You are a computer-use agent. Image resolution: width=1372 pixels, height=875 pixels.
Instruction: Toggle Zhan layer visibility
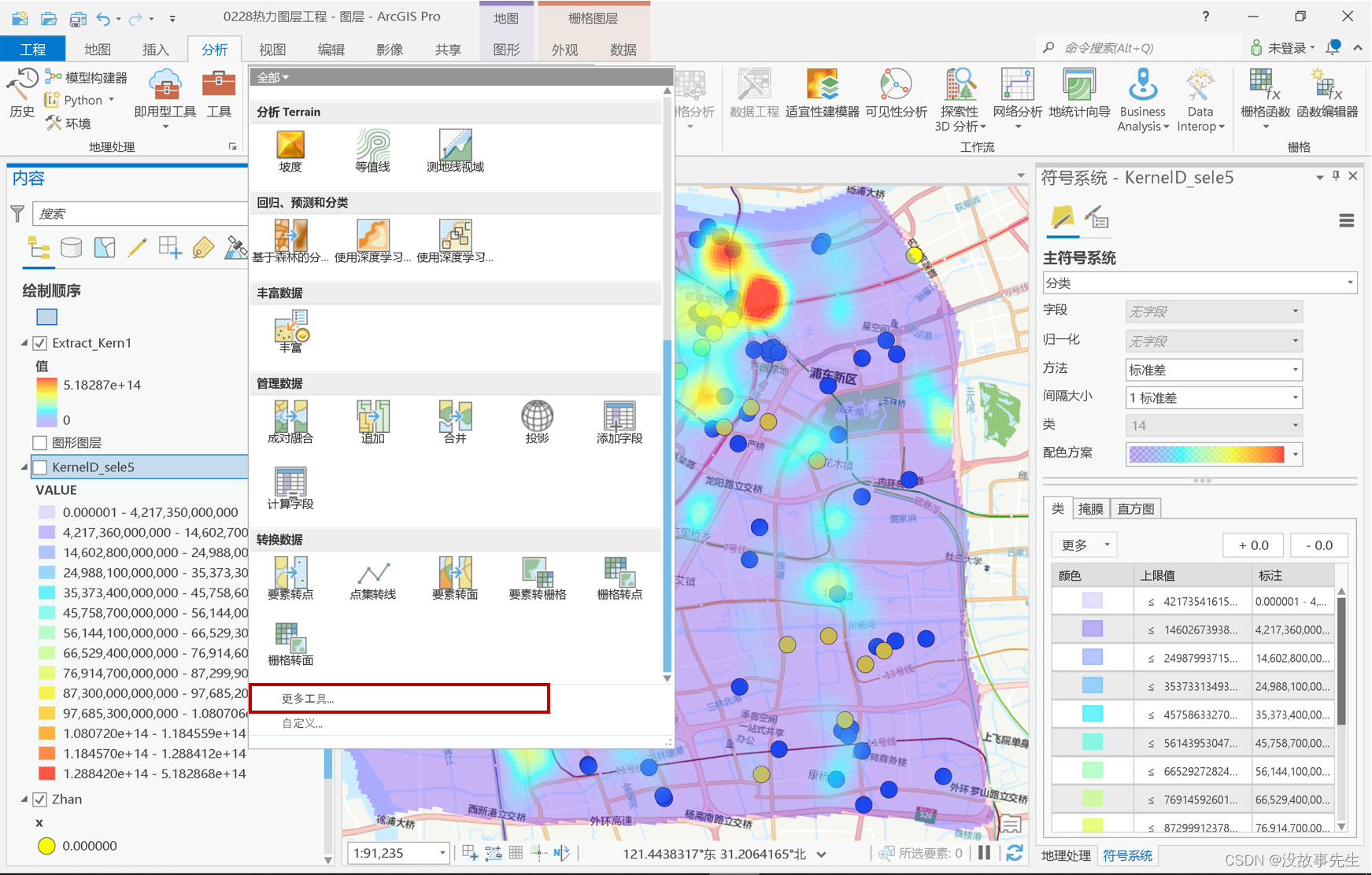point(40,799)
